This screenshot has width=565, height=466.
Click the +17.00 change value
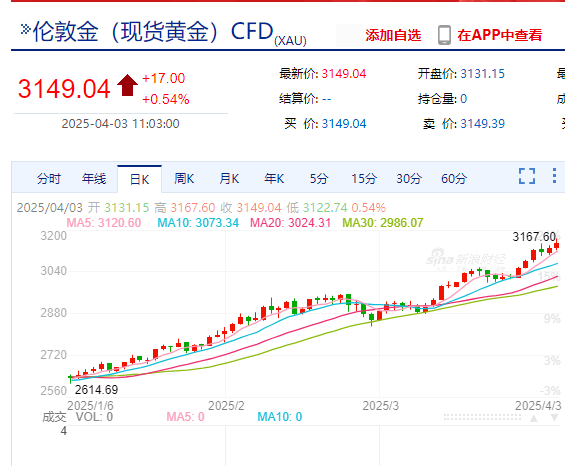[x=164, y=78]
